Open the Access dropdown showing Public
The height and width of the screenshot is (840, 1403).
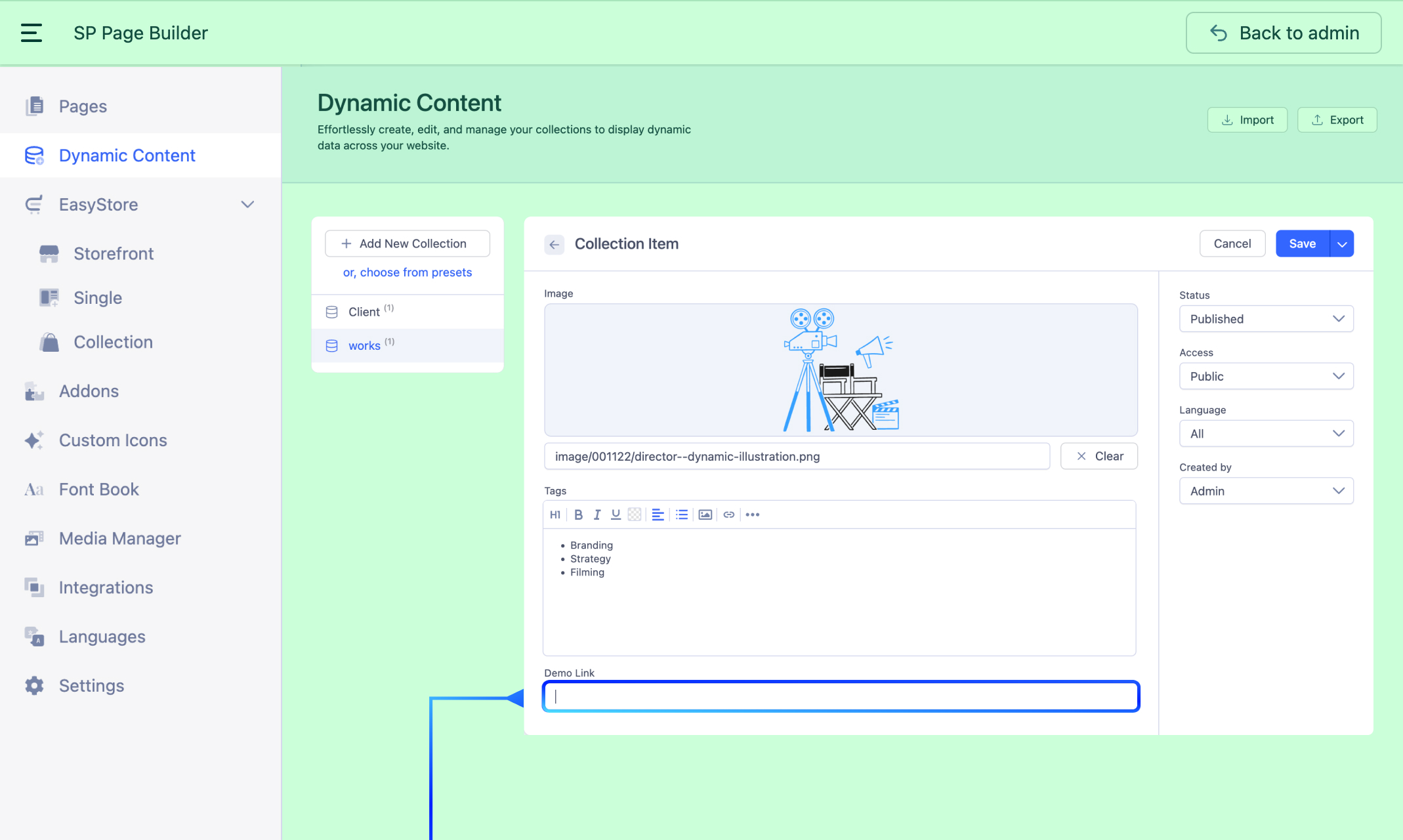(x=1266, y=376)
